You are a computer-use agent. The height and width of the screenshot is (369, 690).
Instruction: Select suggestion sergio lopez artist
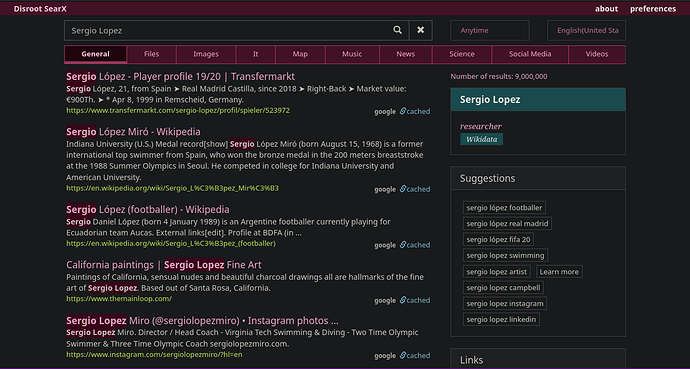coord(496,271)
